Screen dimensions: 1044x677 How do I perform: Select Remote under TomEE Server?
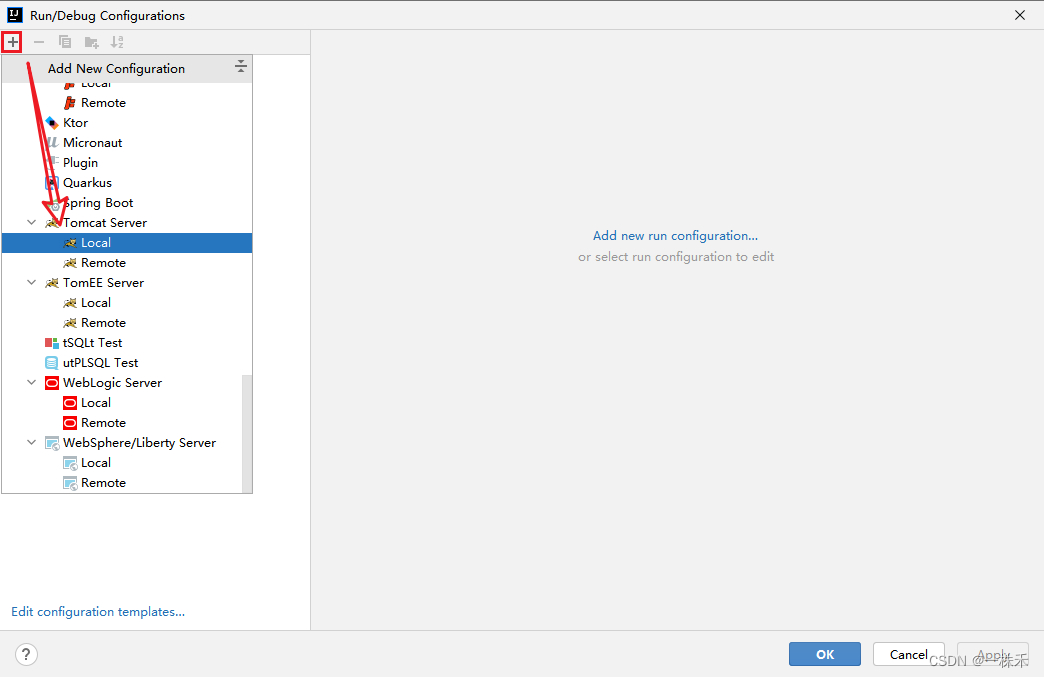[x=127, y=323]
